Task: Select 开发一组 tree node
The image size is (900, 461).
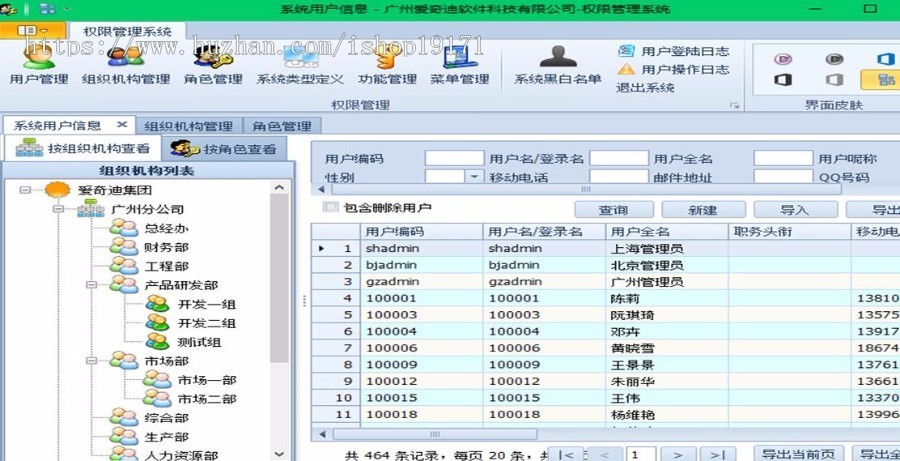Action: pyautogui.click(x=207, y=304)
